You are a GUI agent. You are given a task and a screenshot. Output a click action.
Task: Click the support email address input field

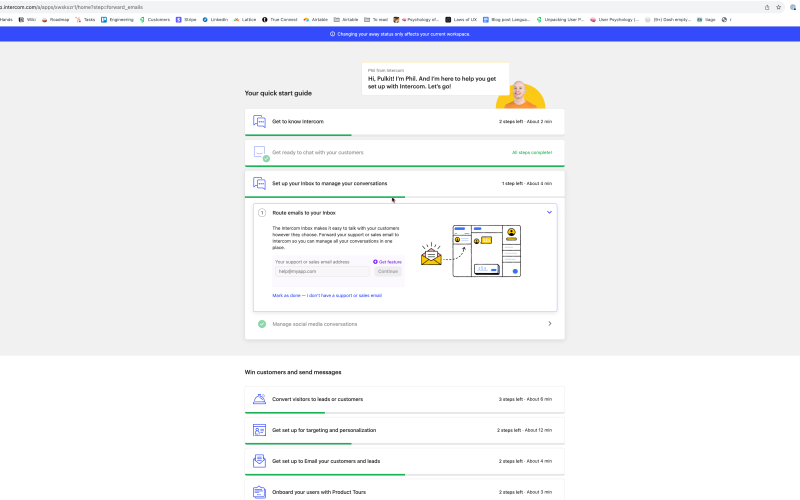click(x=322, y=271)
